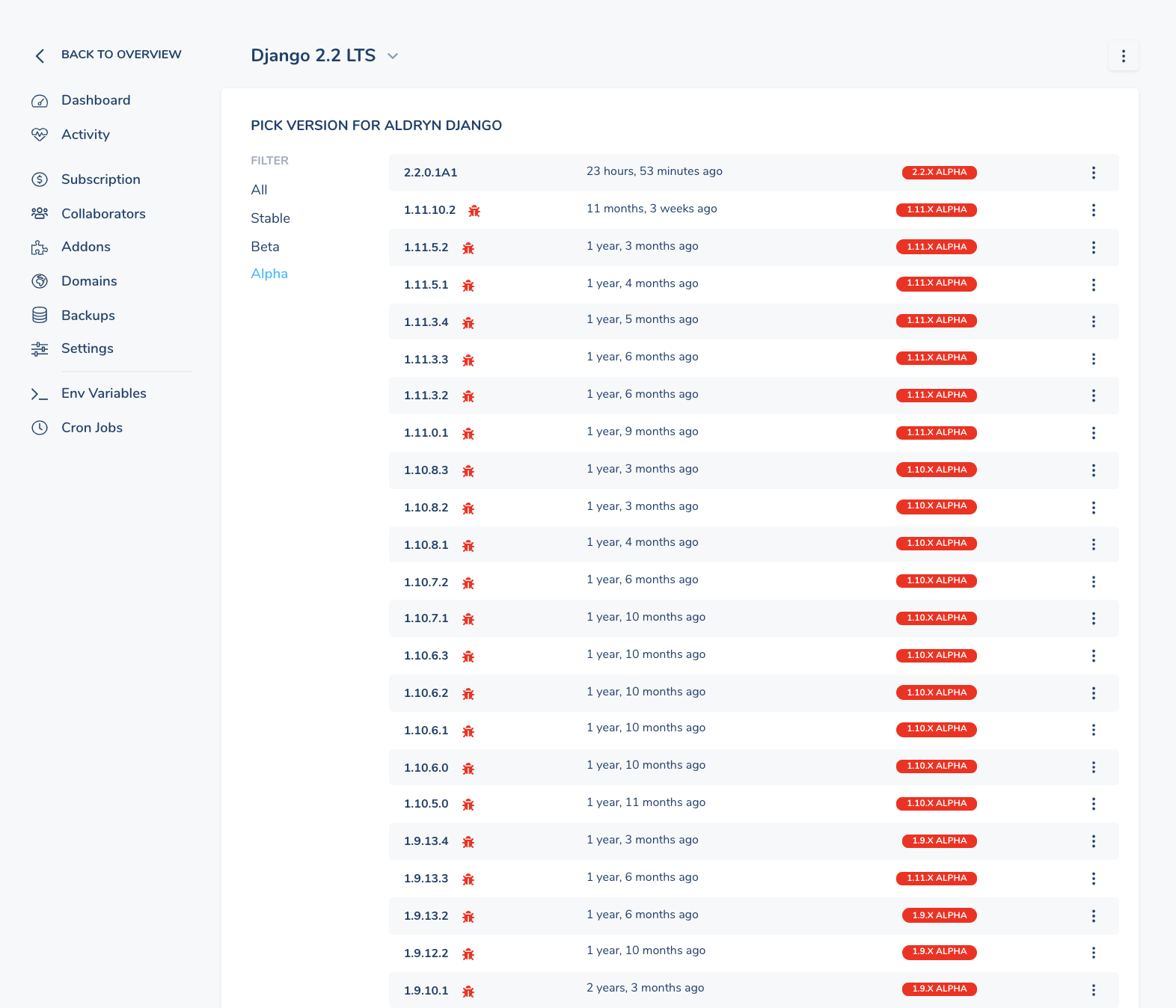Click the Settings sliders icon
Image resolution: width=1176 pixels, height=1008 pixels.
click(x=40, y=348)
